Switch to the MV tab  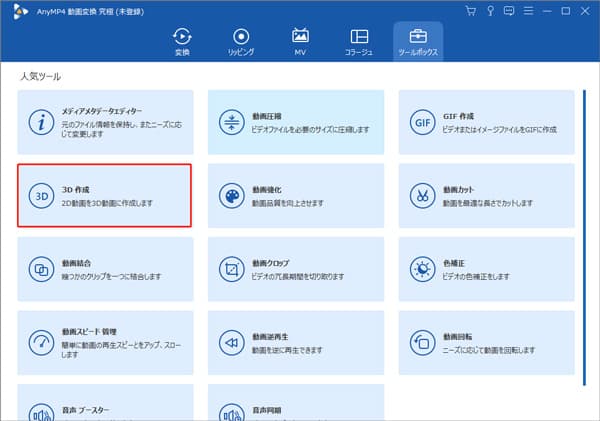tap(300, 41)
